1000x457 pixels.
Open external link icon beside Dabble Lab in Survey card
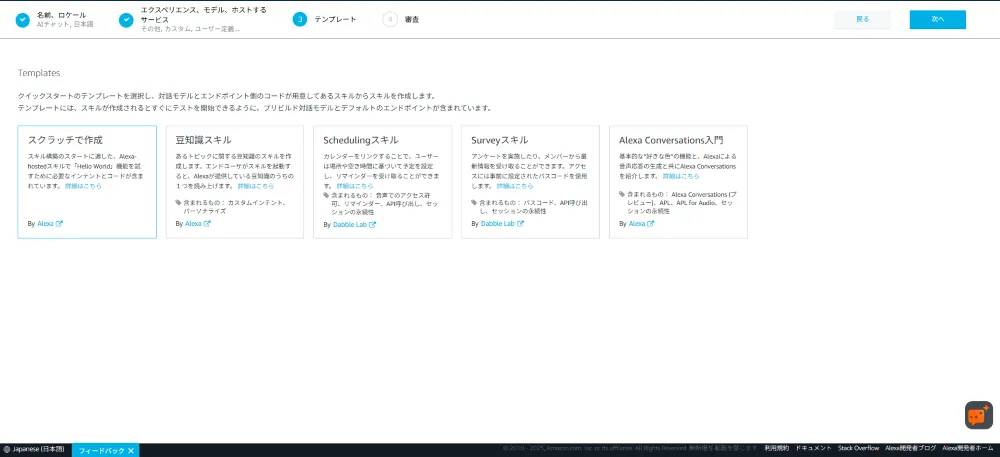[x=521, y=224]
